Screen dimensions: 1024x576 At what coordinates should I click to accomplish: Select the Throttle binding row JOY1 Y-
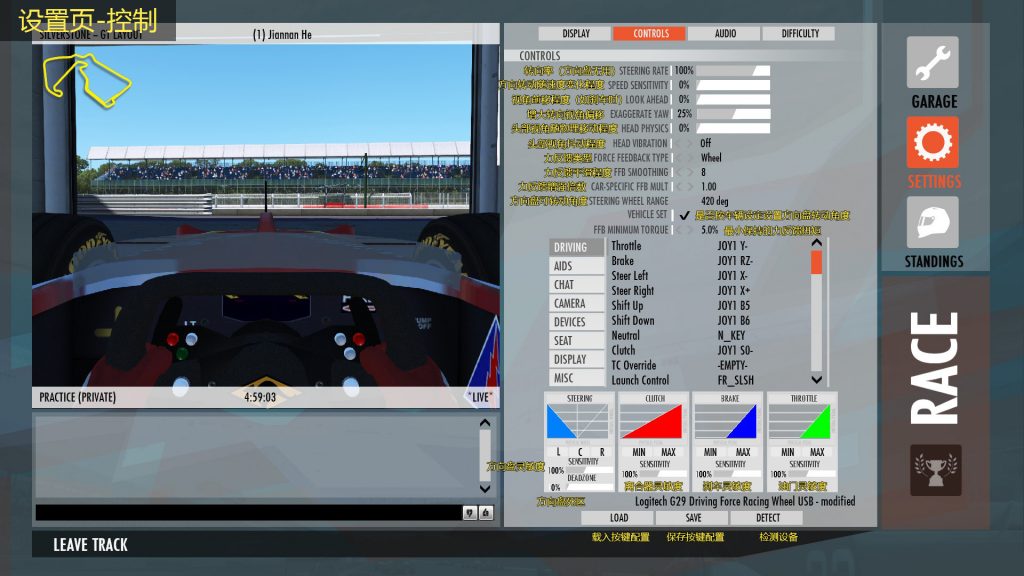709,246
